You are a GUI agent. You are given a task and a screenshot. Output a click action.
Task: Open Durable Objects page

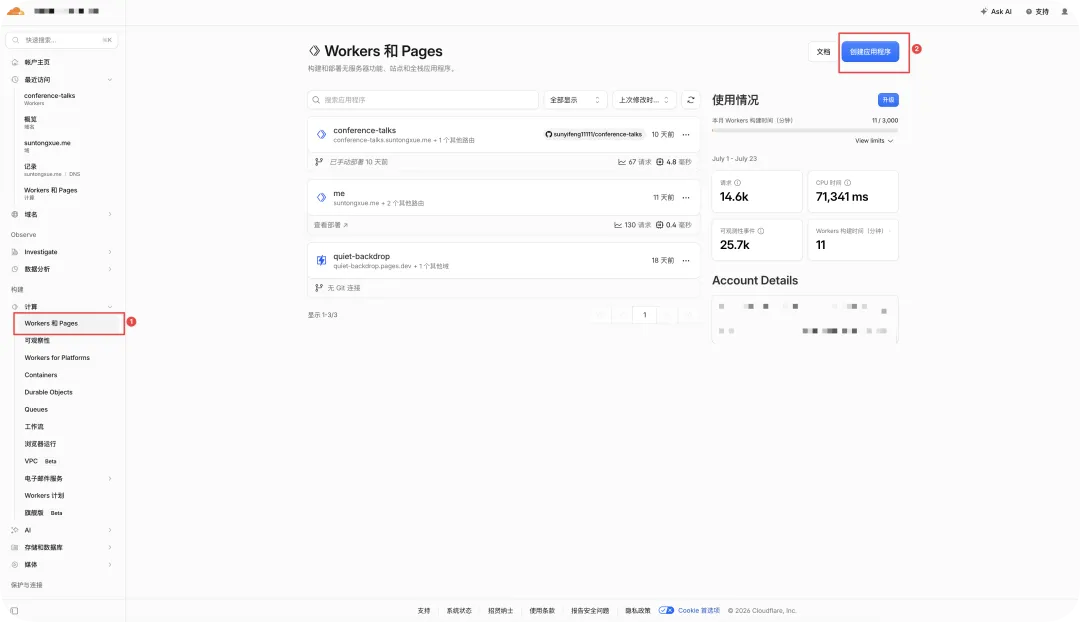[48, 392]
